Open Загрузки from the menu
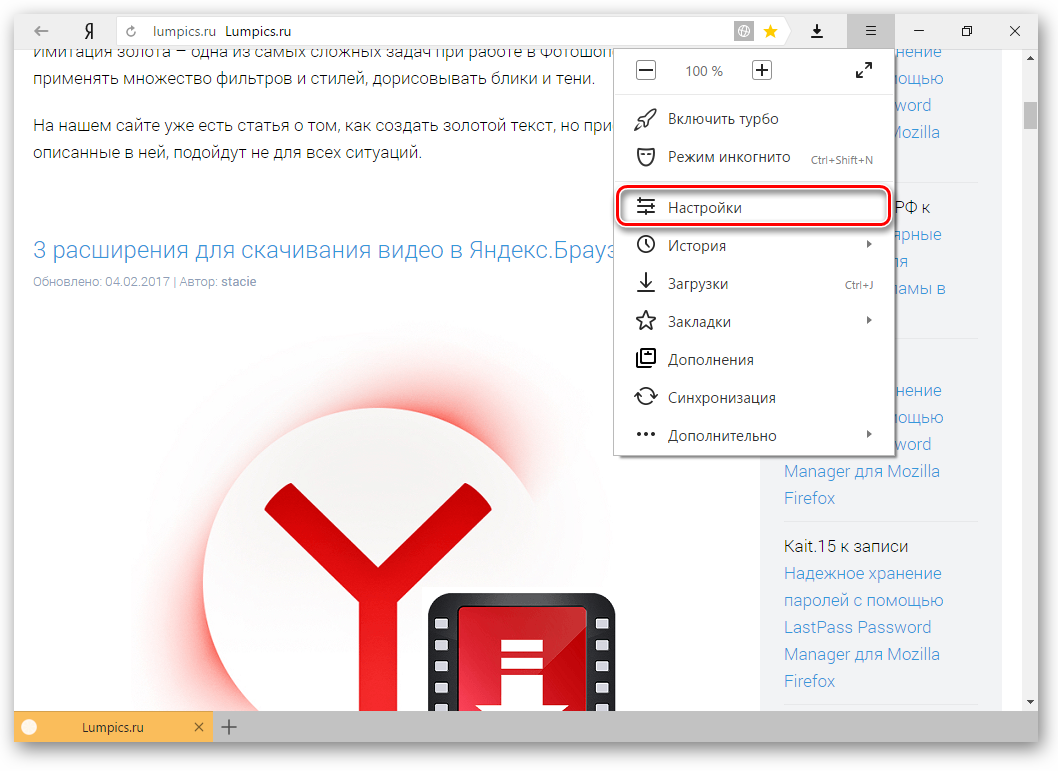1058x771 pixels. (x=697, y=284)
